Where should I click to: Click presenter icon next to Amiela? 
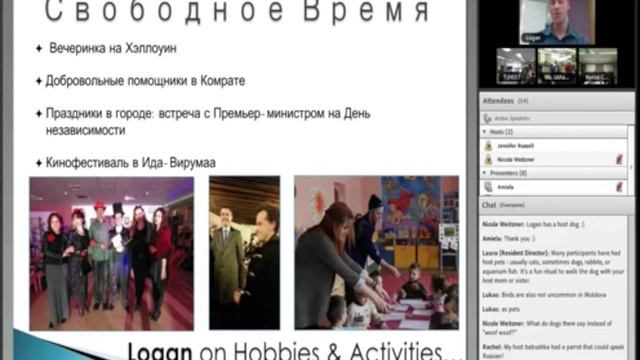pyautogui.click(x=488, y=187)
